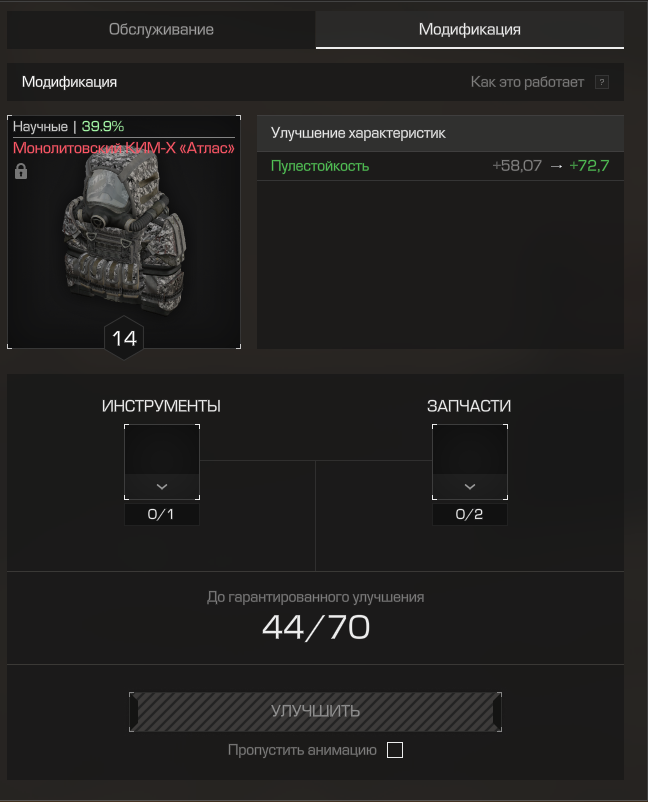Click the level 14 hexagon badge
The width and height of the screenshot is (648, 802).
pos(124,338)
